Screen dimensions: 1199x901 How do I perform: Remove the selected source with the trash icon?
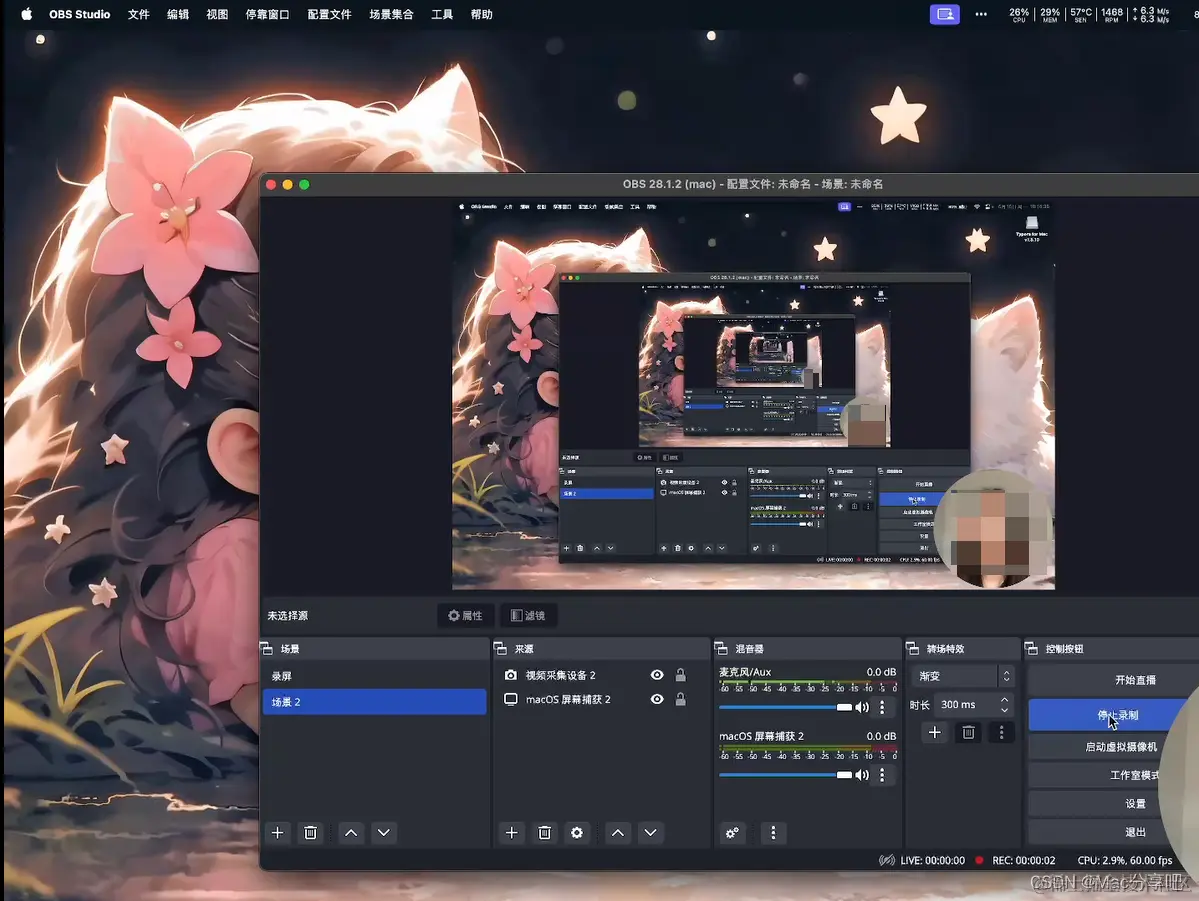click(544, 832)
